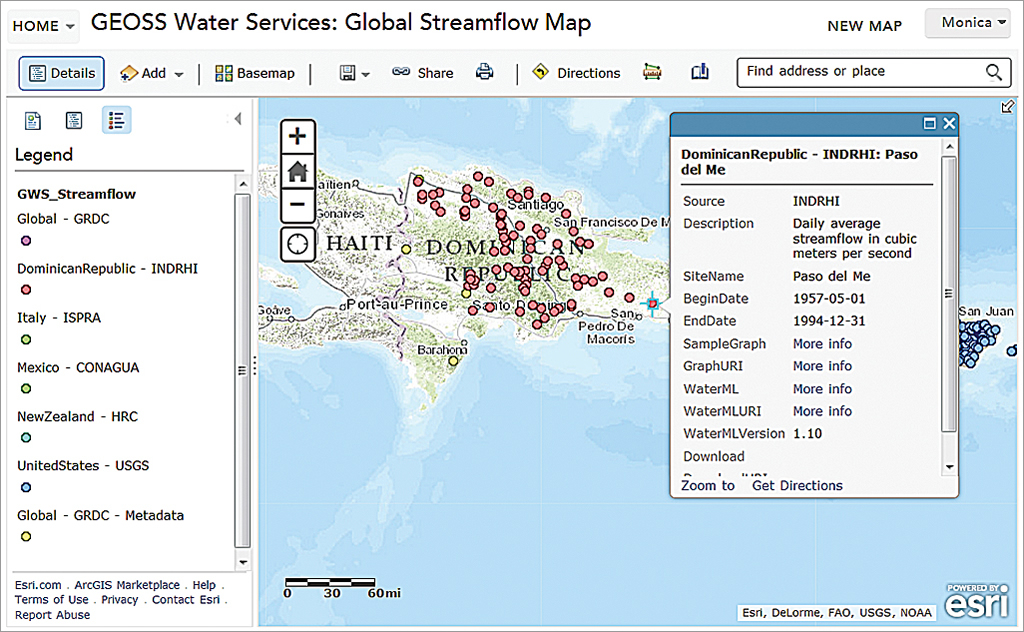This screenshot has width=1024, height=632.
Task: Expand the Monica user dropdown
Action: (967, 23)
